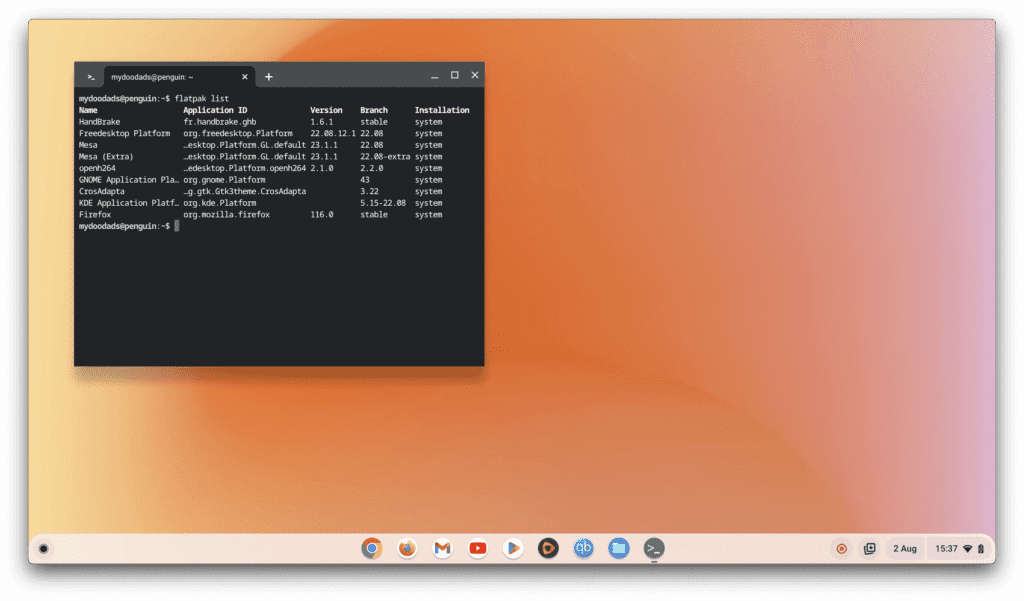The height and width of the screenshot is (601, 1024).
Task: Click 'fr.handbrake.ghb' application ID
Action: [x=219, y=122]
